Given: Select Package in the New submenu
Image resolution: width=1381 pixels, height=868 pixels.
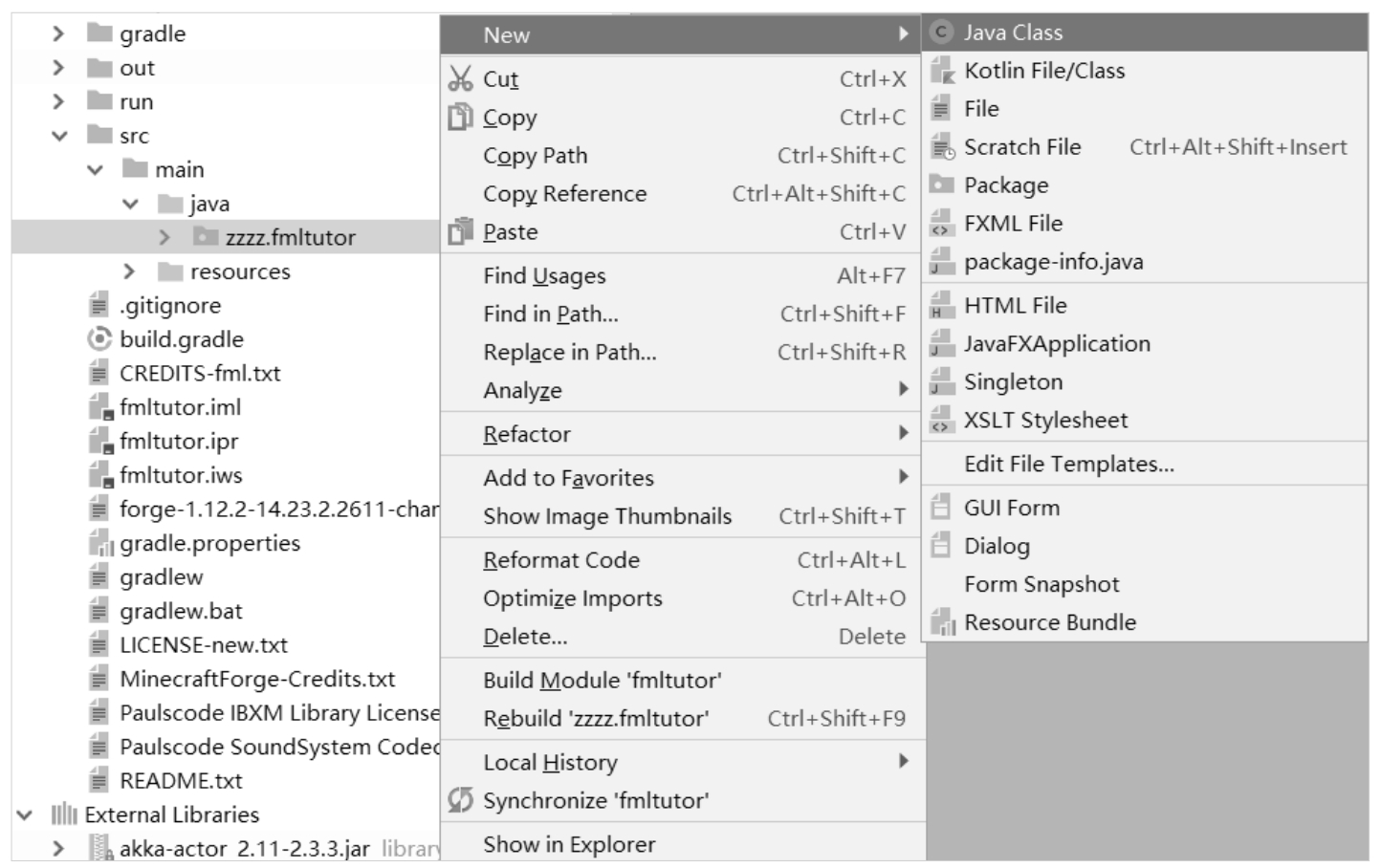Looking at the screenshot, I should [x=1005, y=185].
